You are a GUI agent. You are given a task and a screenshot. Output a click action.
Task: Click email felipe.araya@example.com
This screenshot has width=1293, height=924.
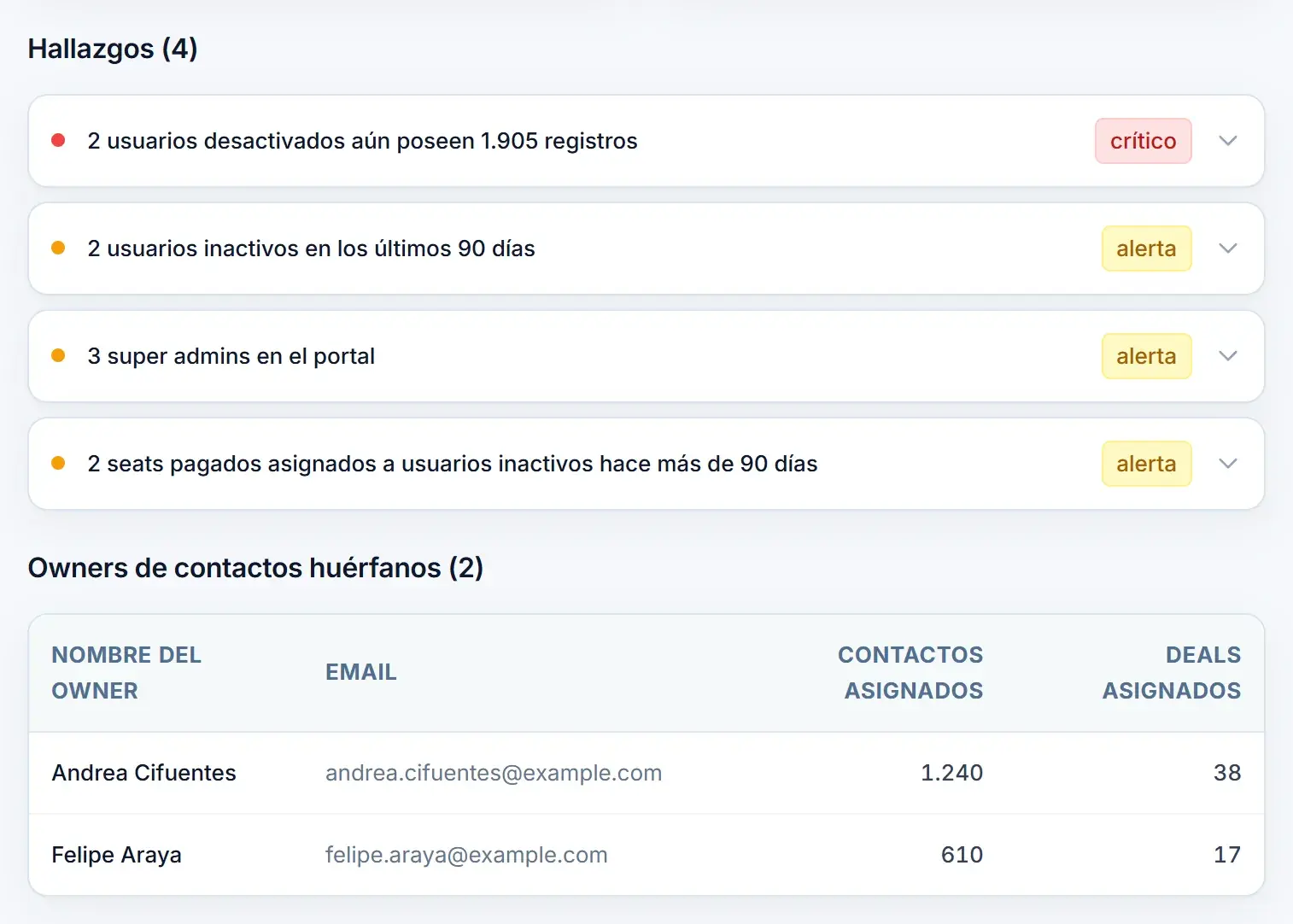(x=466, y=855)
